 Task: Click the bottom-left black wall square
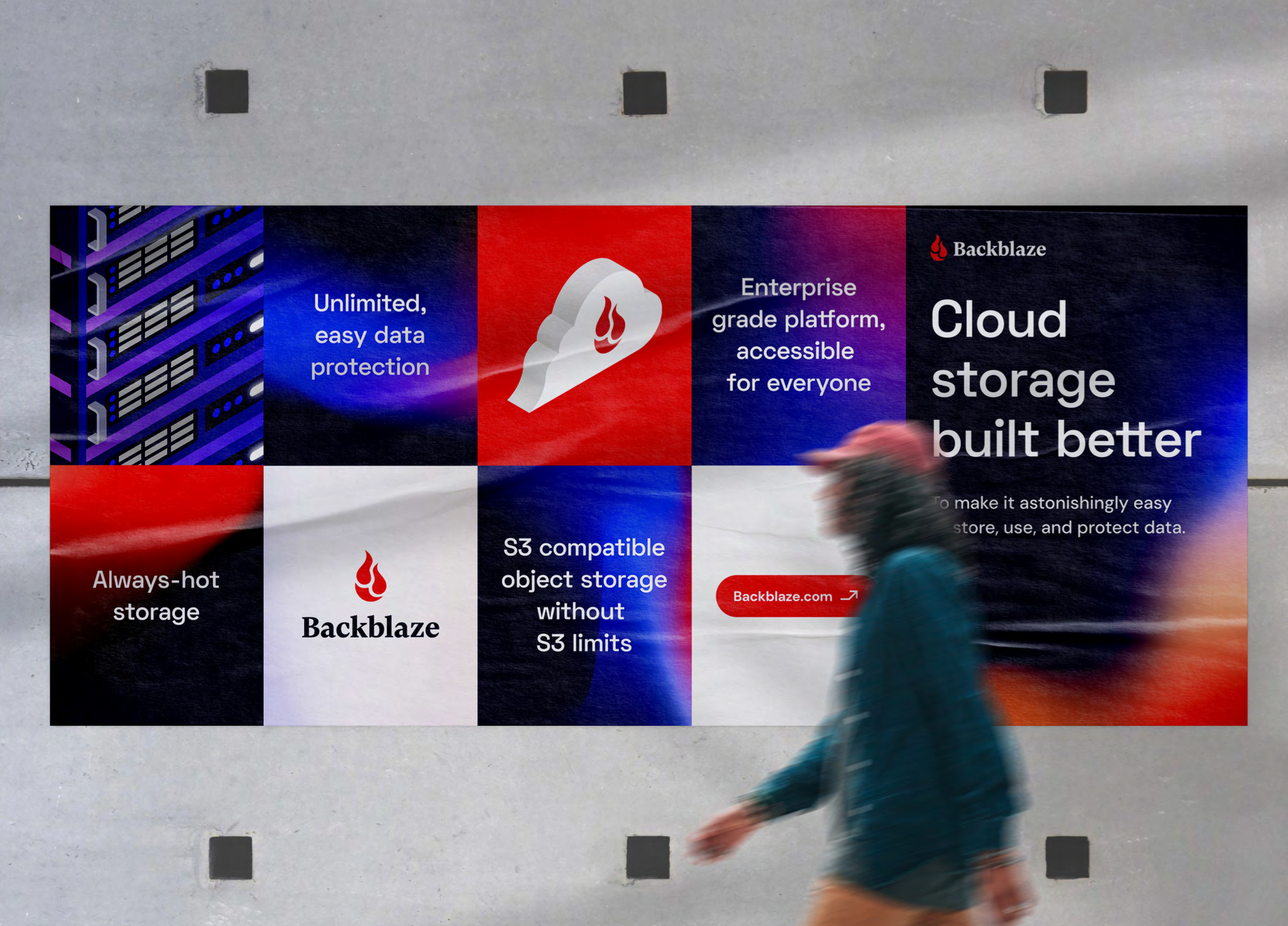point(231,858)
